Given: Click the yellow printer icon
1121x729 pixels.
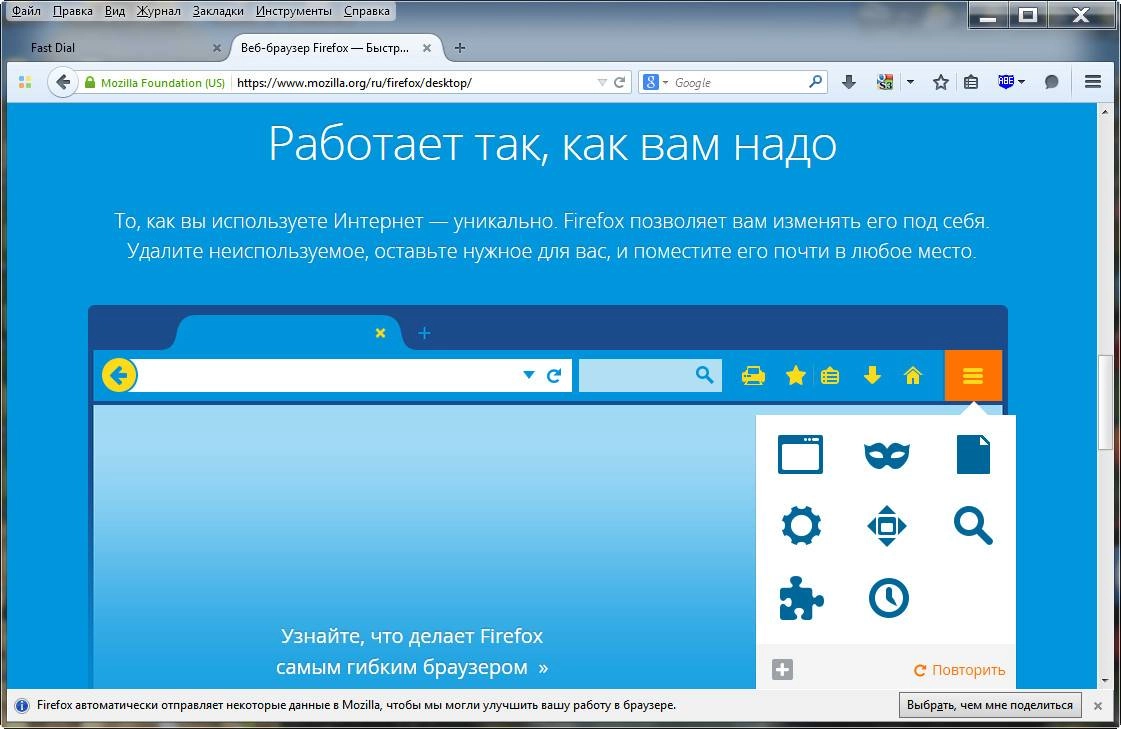Looking at the screenshot, I should 753,375.
